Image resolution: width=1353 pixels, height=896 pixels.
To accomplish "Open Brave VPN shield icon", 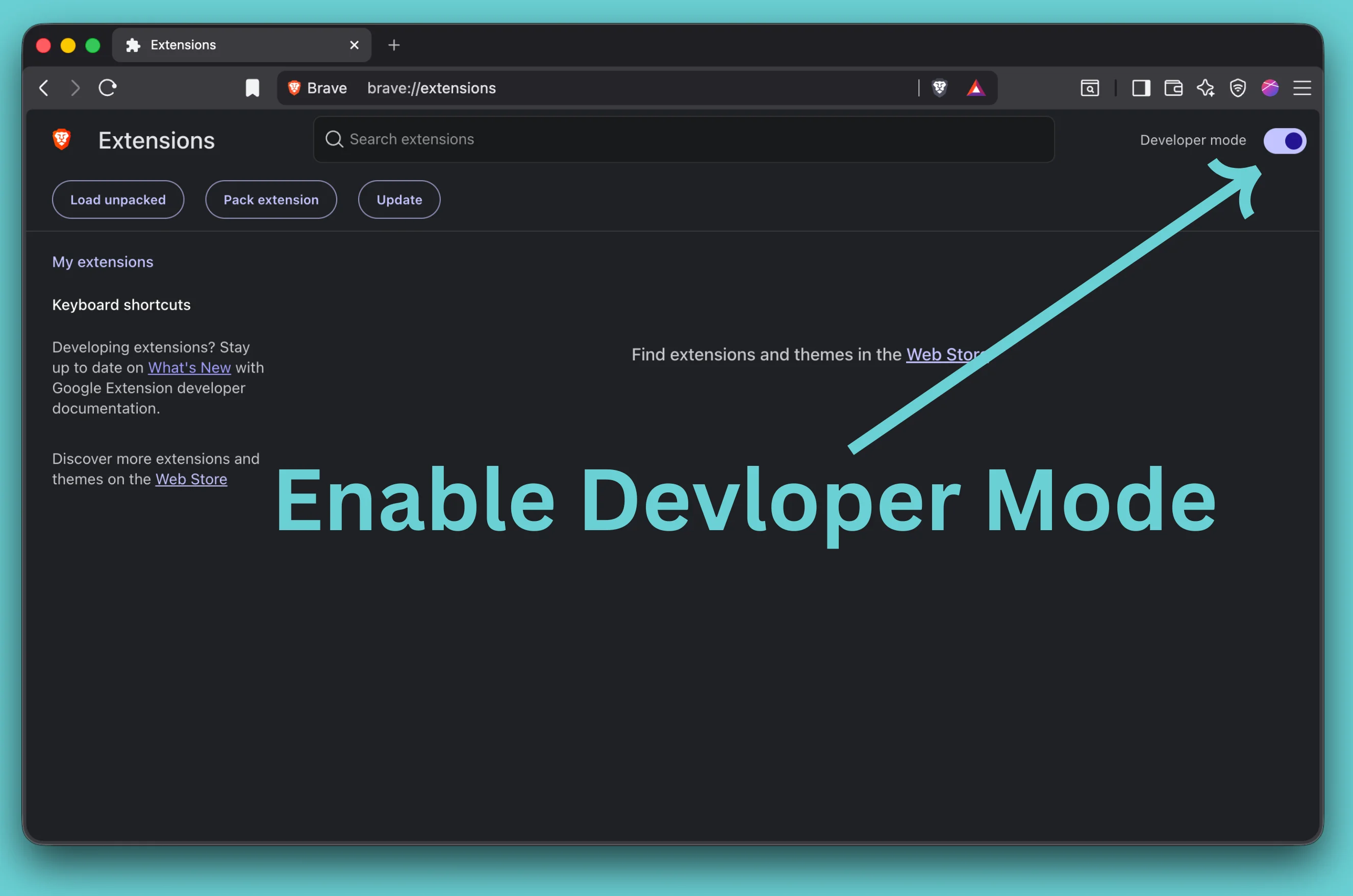I will (1238, 88).
